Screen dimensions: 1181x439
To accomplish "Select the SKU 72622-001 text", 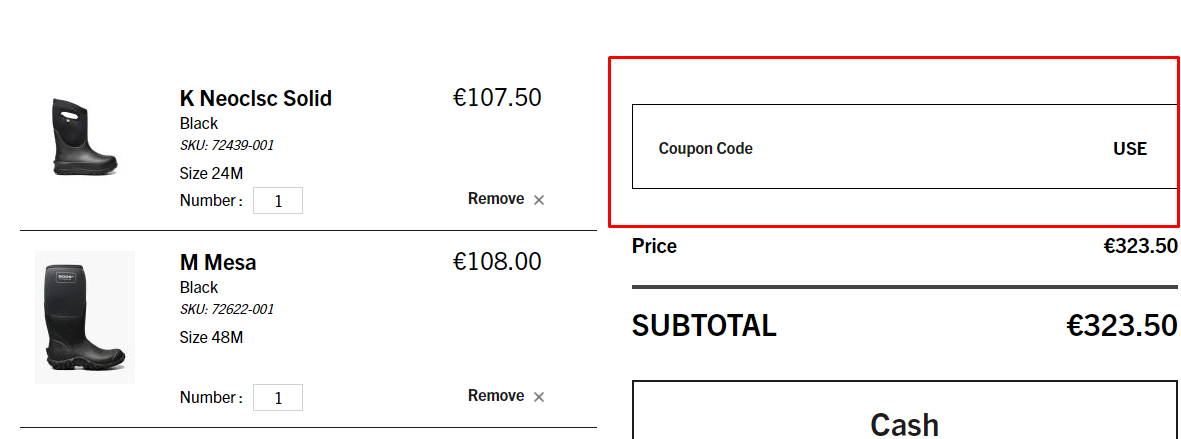I will [227, 310].
